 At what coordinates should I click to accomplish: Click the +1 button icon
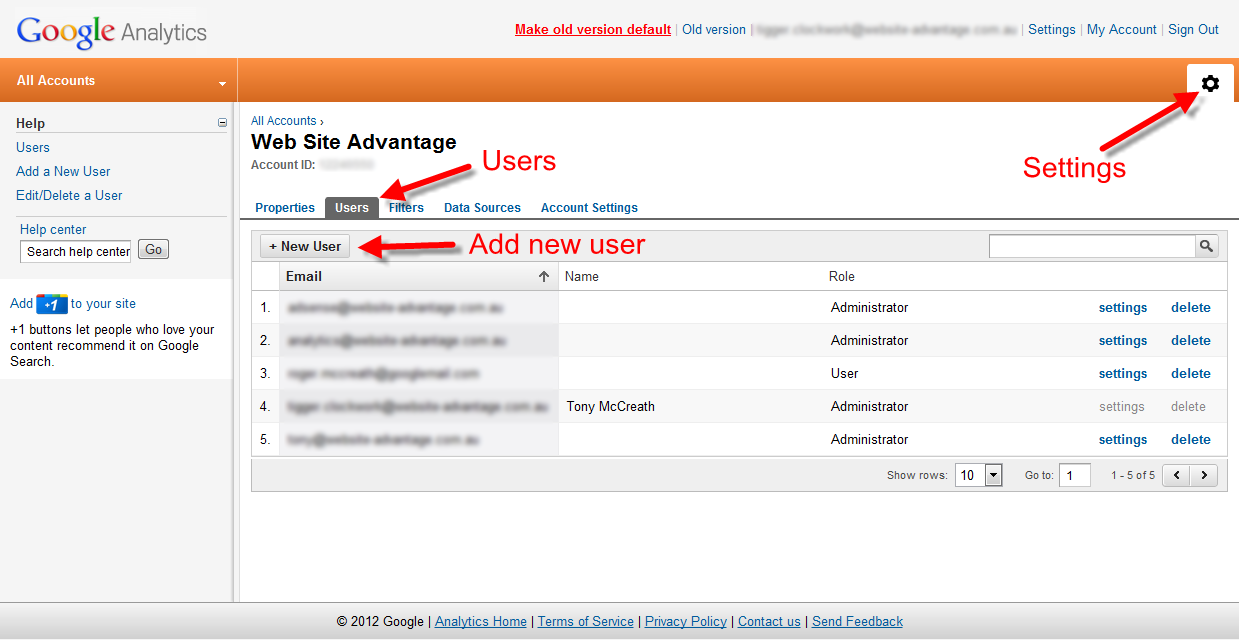52,304
